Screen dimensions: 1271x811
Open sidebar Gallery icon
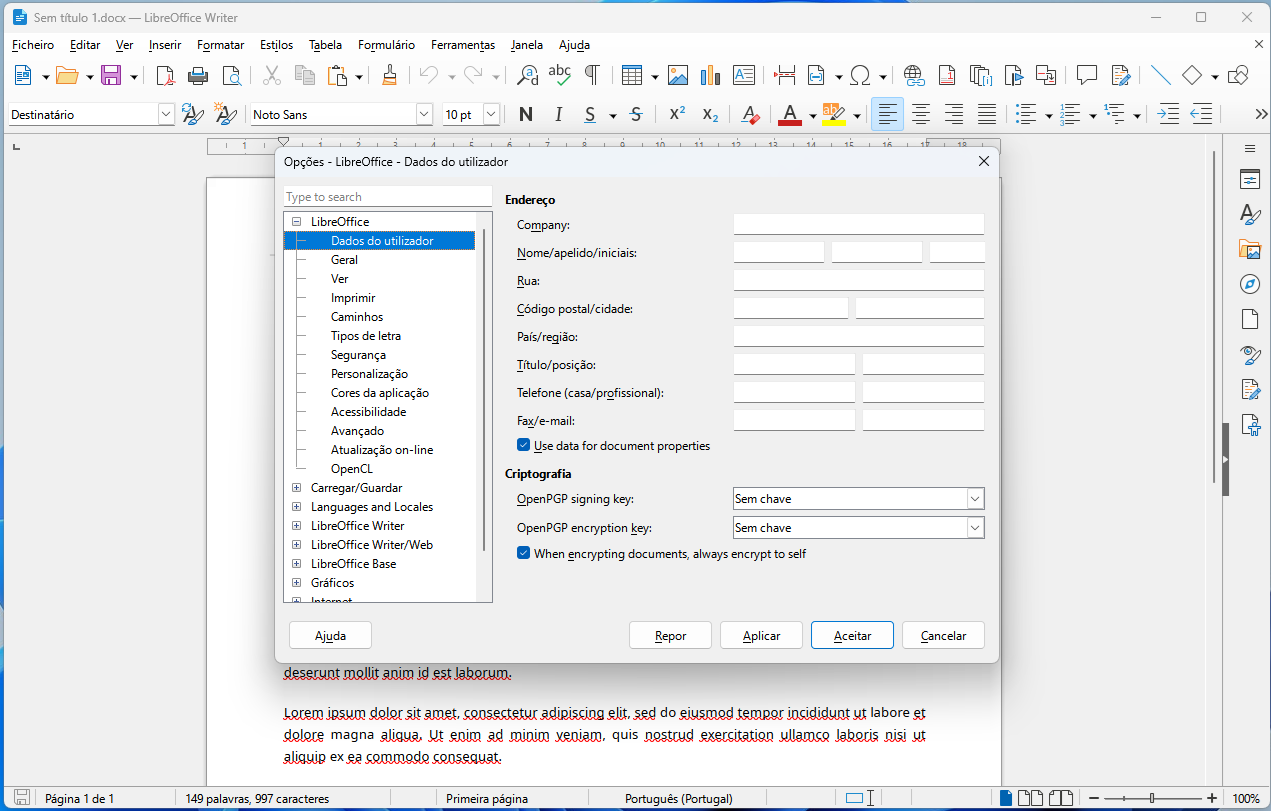[1250, 249]
